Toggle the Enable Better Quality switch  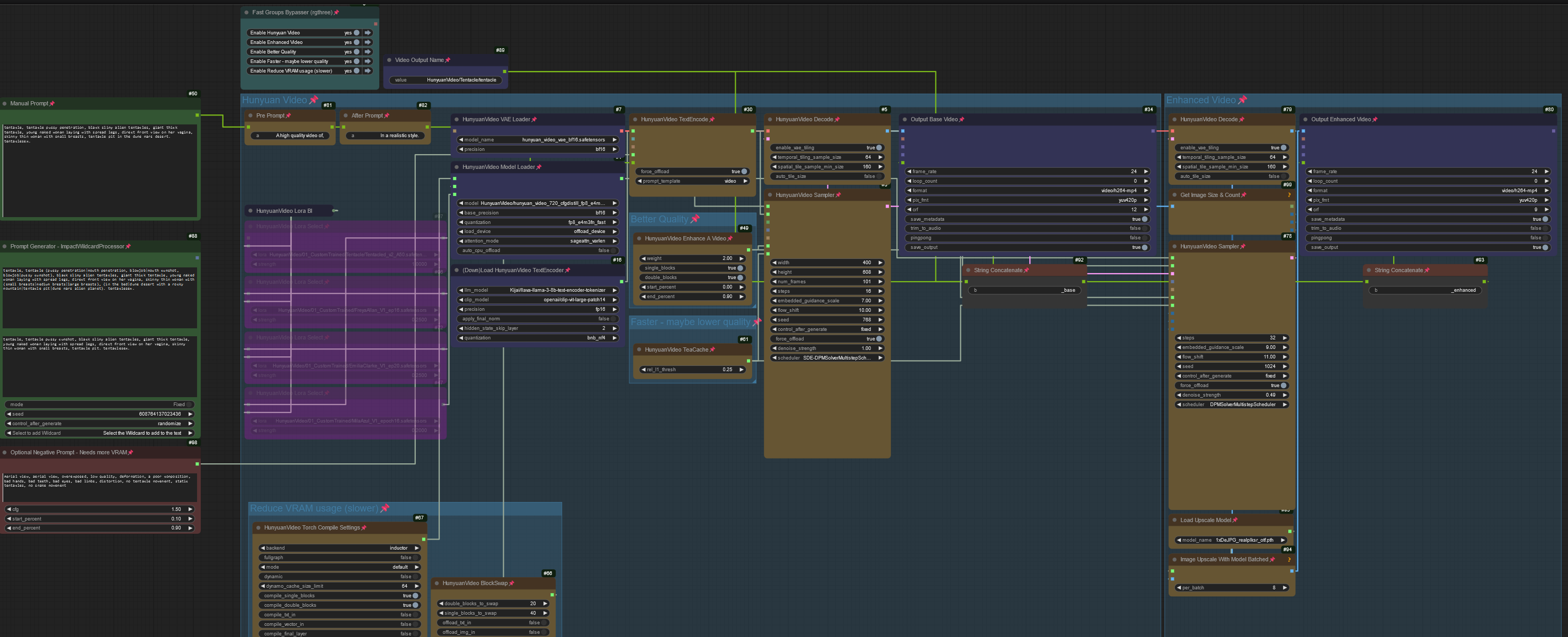(357, 52)
